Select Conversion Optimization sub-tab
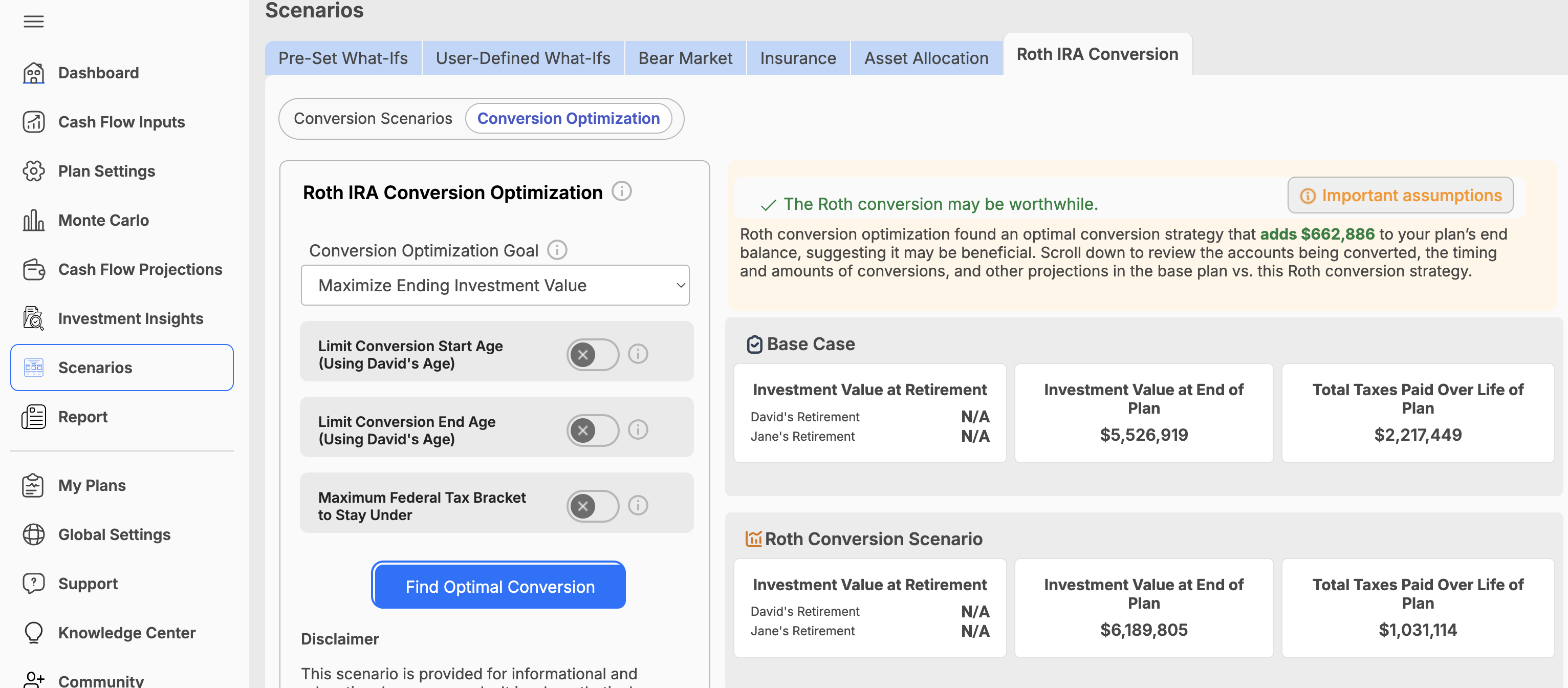1568x688 pixels. click(x=568, y=119)
